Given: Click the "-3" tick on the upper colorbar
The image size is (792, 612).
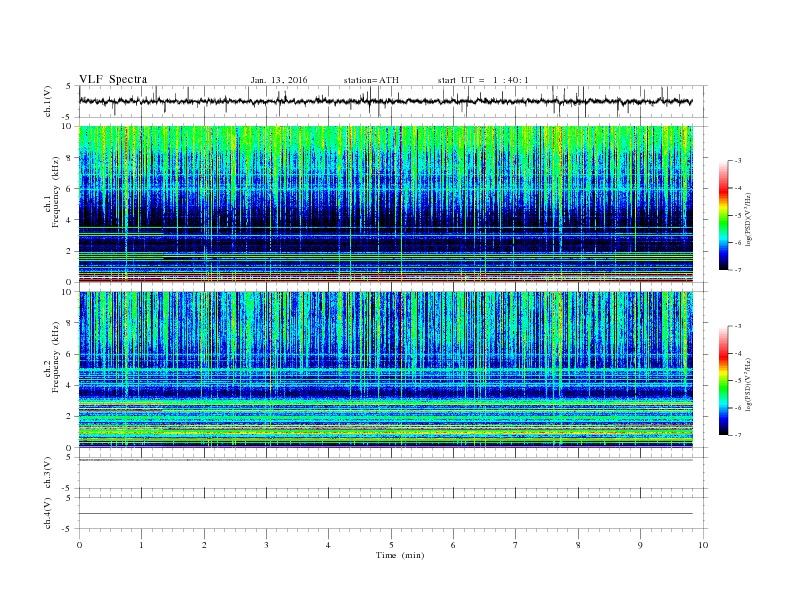Looking at the screenshot, I should tap(738, 161).
